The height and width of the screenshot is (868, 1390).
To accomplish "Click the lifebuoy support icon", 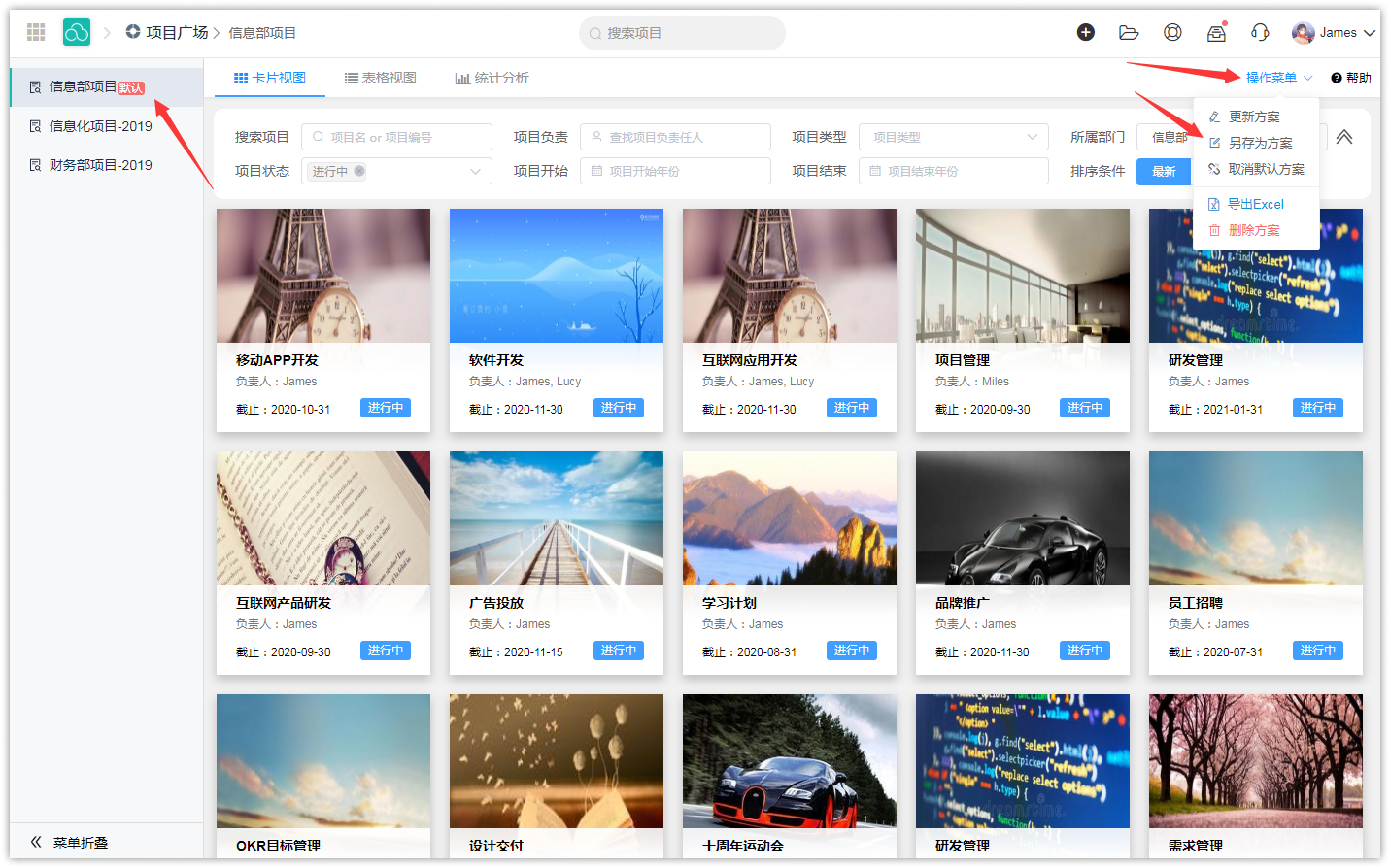I will (x=1172, y=32).
